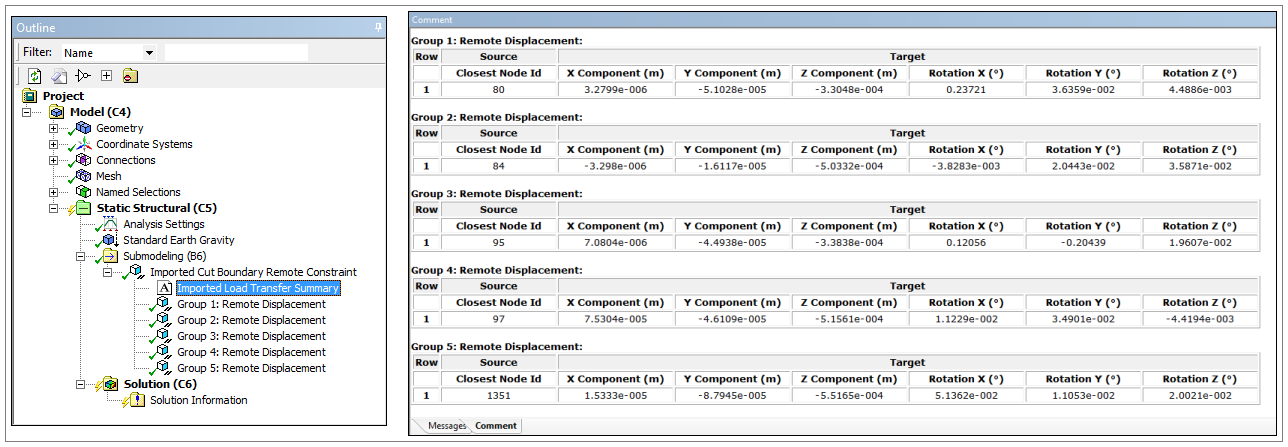This screenshot has width=1288, height=447.
Task: Click the Solution (C6) node icon
Action: point(110,384)
